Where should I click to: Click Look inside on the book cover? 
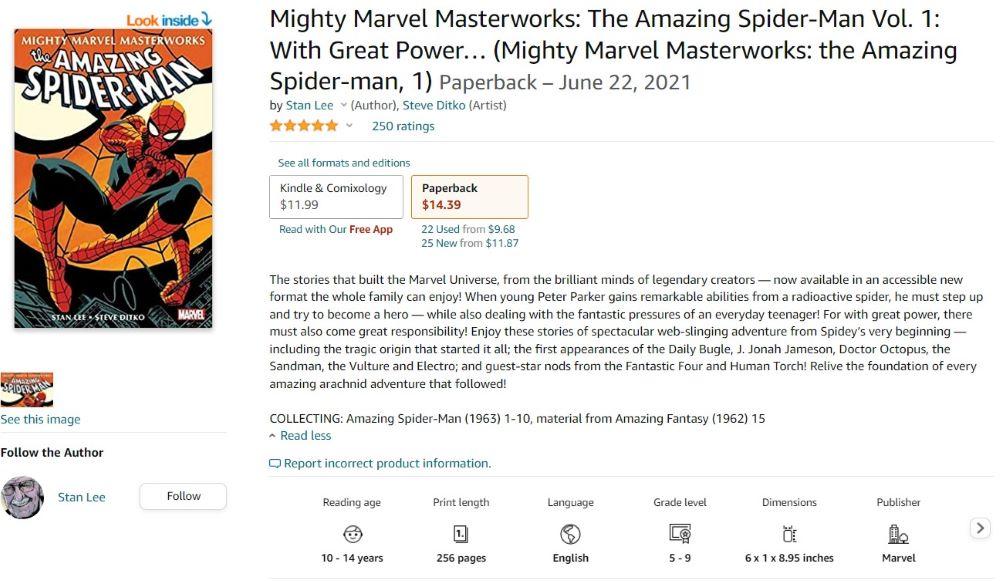click(169, 19)
